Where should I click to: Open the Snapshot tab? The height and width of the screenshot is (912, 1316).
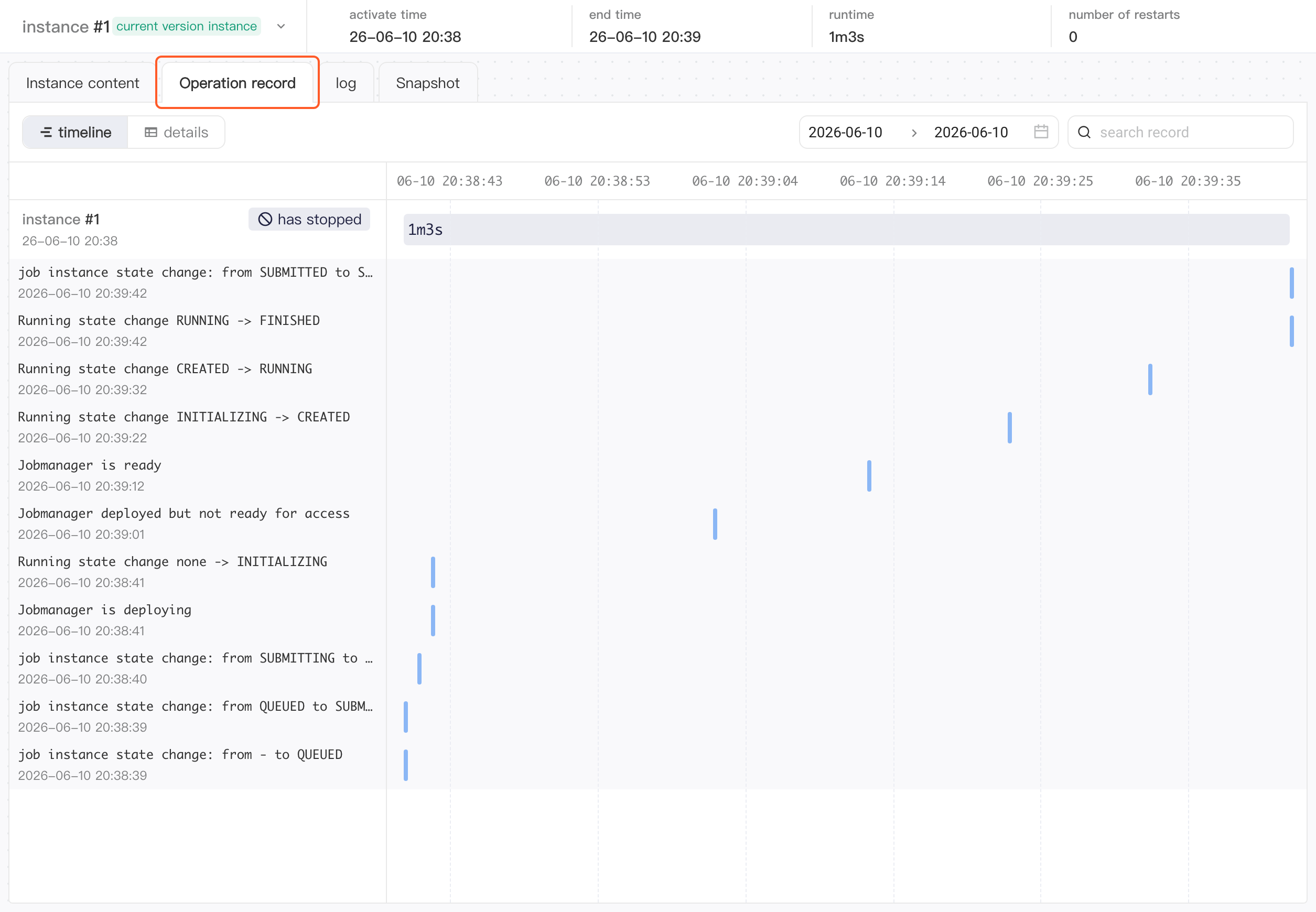[x=428, y=83]
